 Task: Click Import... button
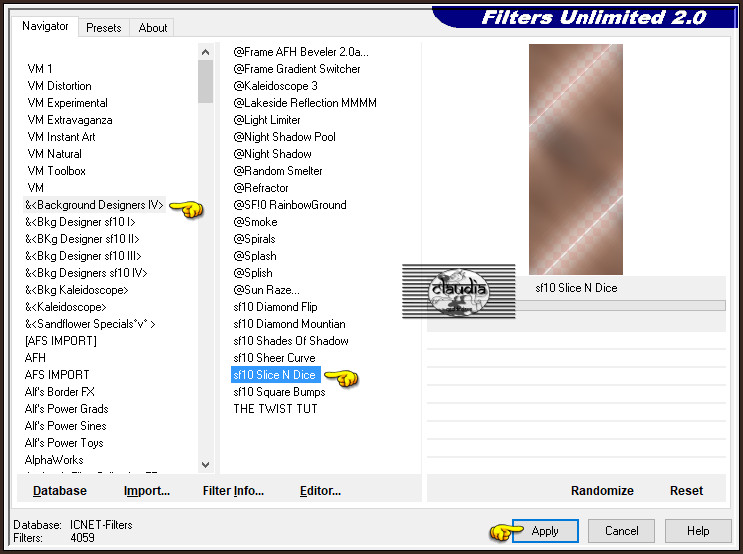pyautogui.click(x=146, y=490)
